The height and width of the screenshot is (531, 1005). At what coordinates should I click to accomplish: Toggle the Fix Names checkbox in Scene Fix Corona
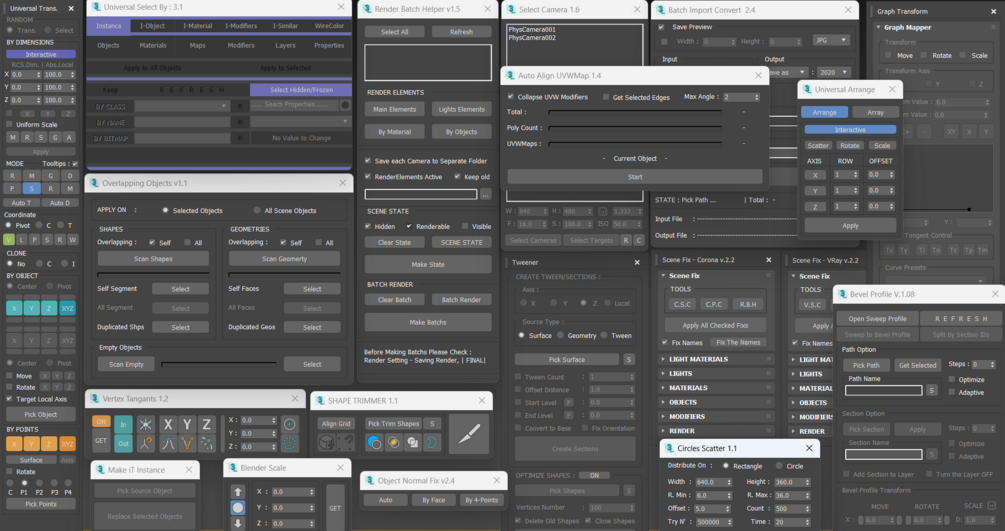665,342
